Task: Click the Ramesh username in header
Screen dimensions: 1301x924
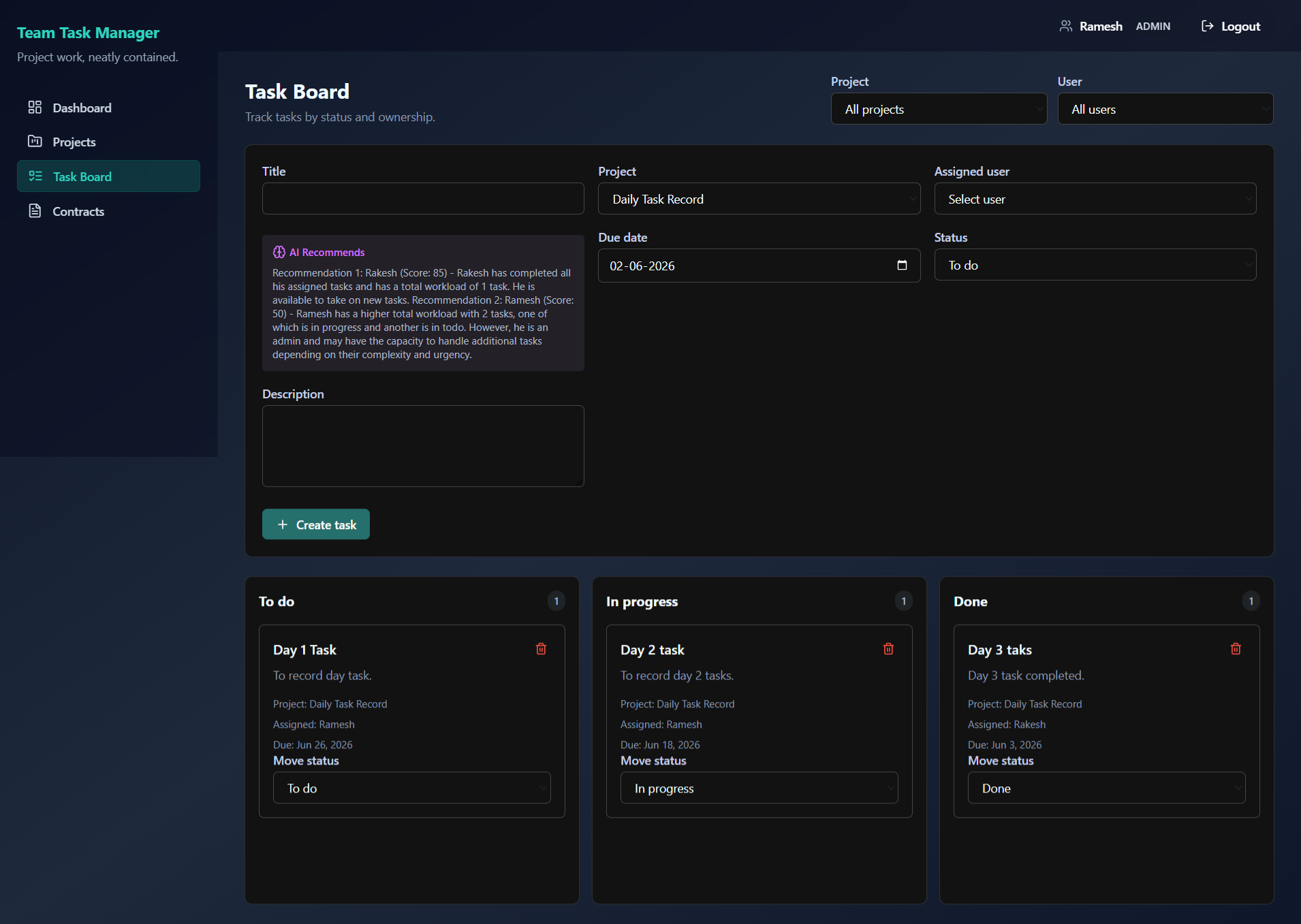Action: coord(1101,26)
